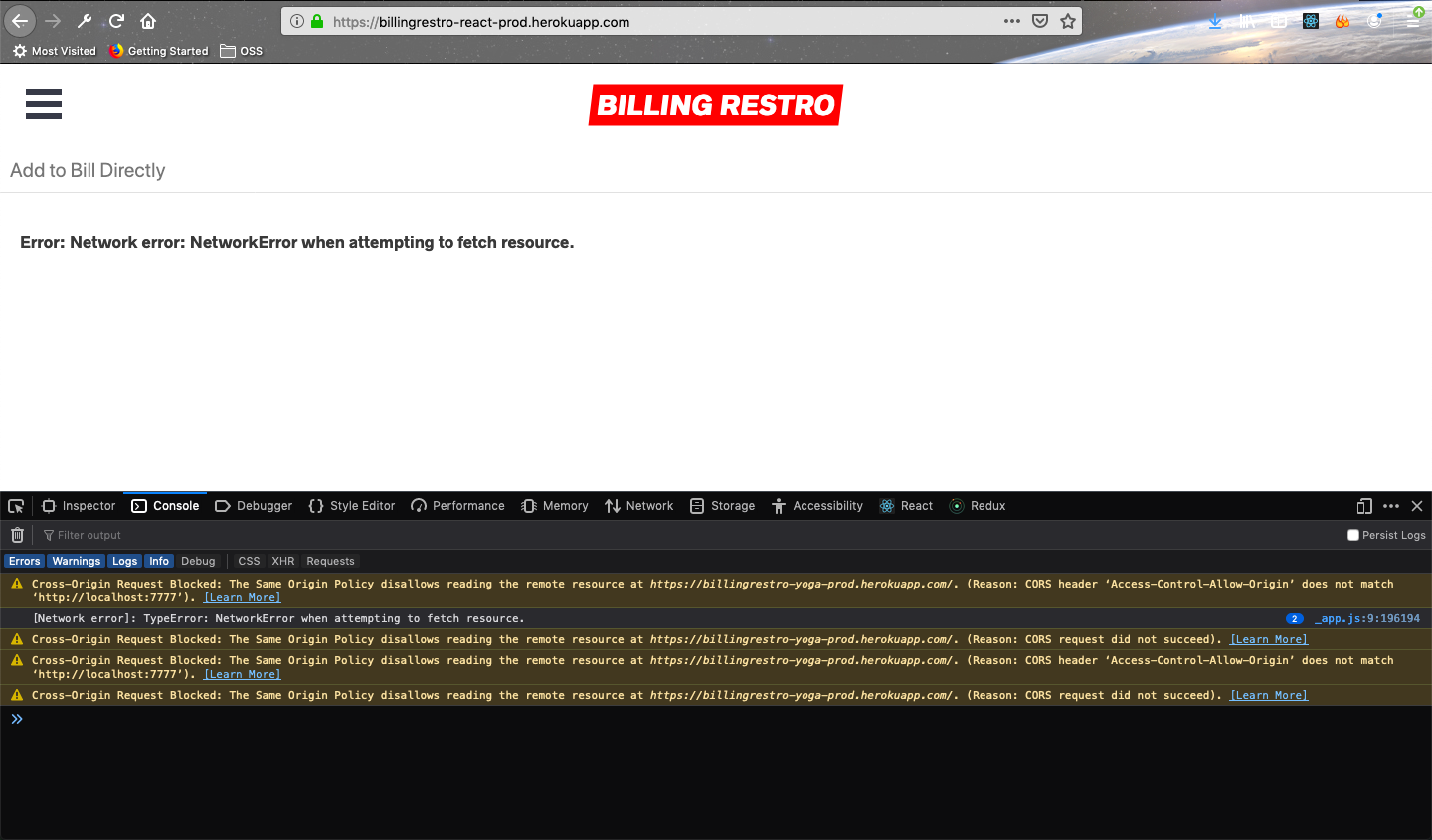Click the browser forward arrow
This screenshot has height=840, width=1432.
(53, 21)
